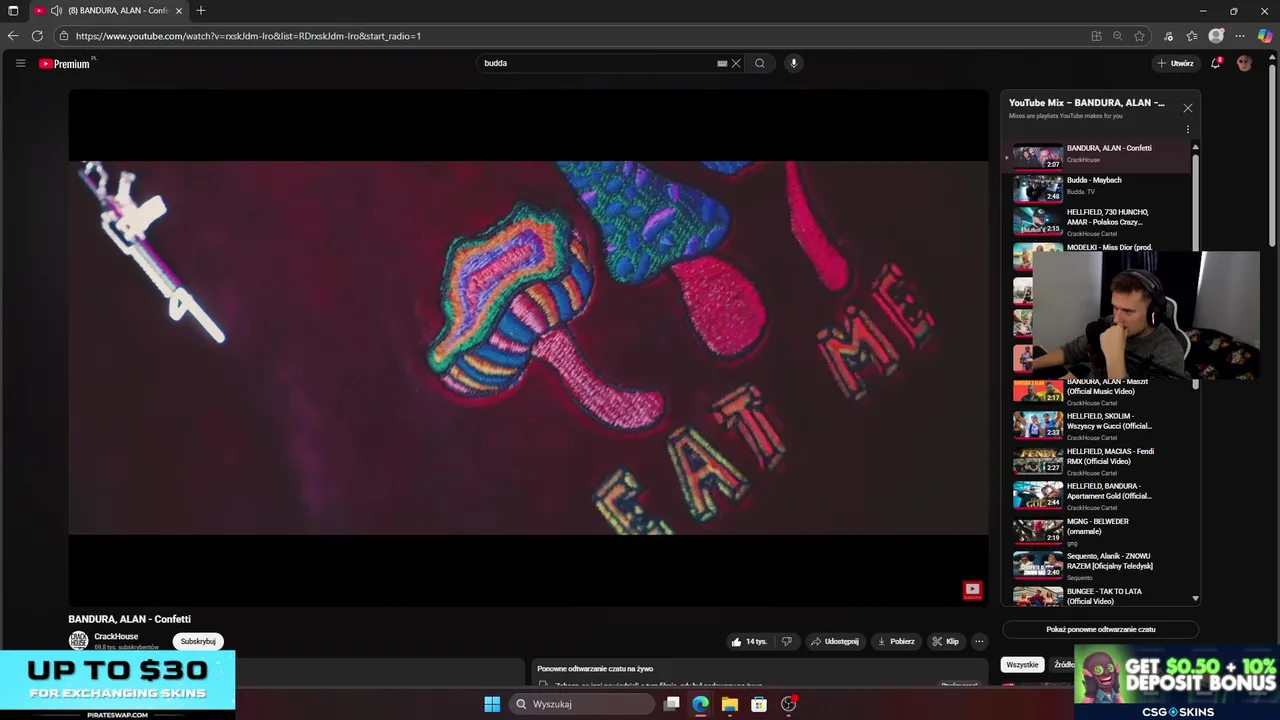The height and width of the screenshot is (720, 1280).
Task: Click the taskbar Wyszukaj search box
Action: (x=582, y=704)
